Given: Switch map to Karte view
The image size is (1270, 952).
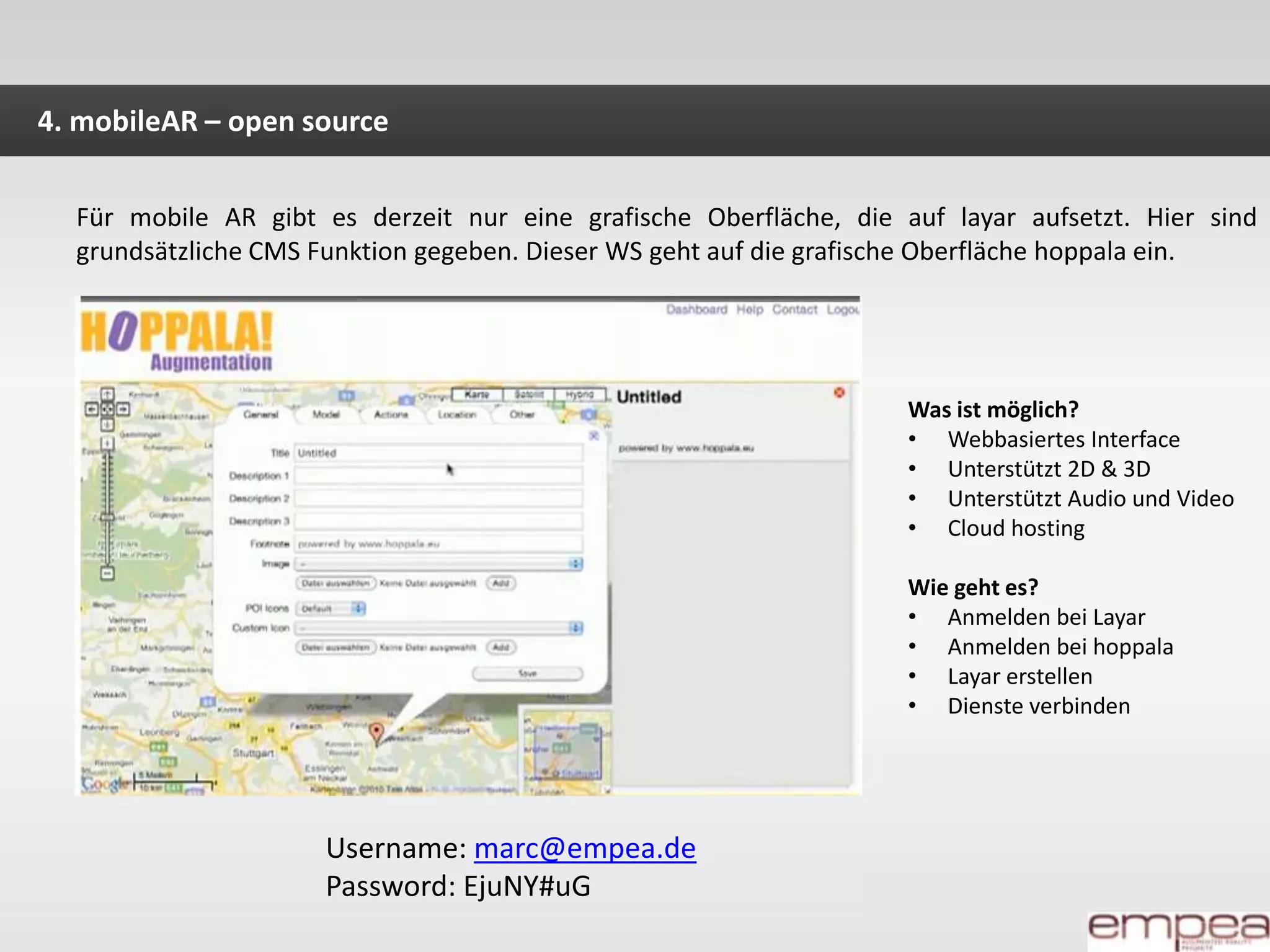Looking at the screenshot, I should tap(477, 395).
